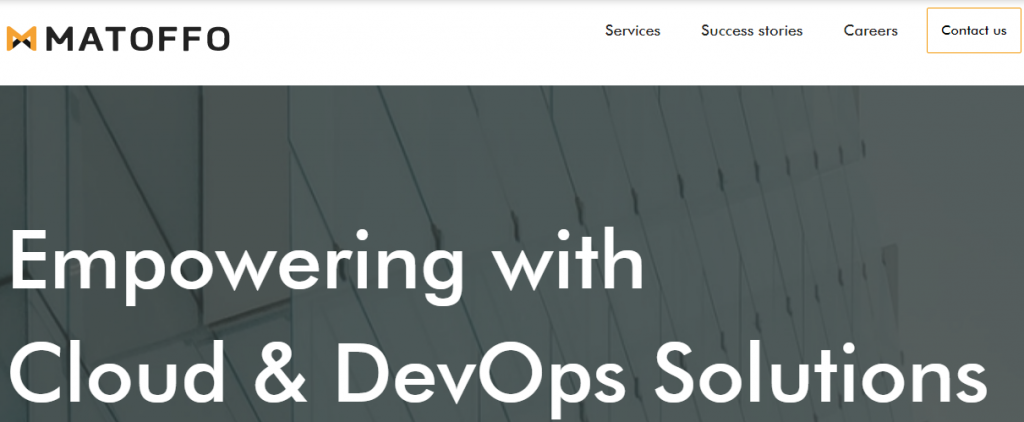Open the Careers navigation link

(x=871, y=31)
